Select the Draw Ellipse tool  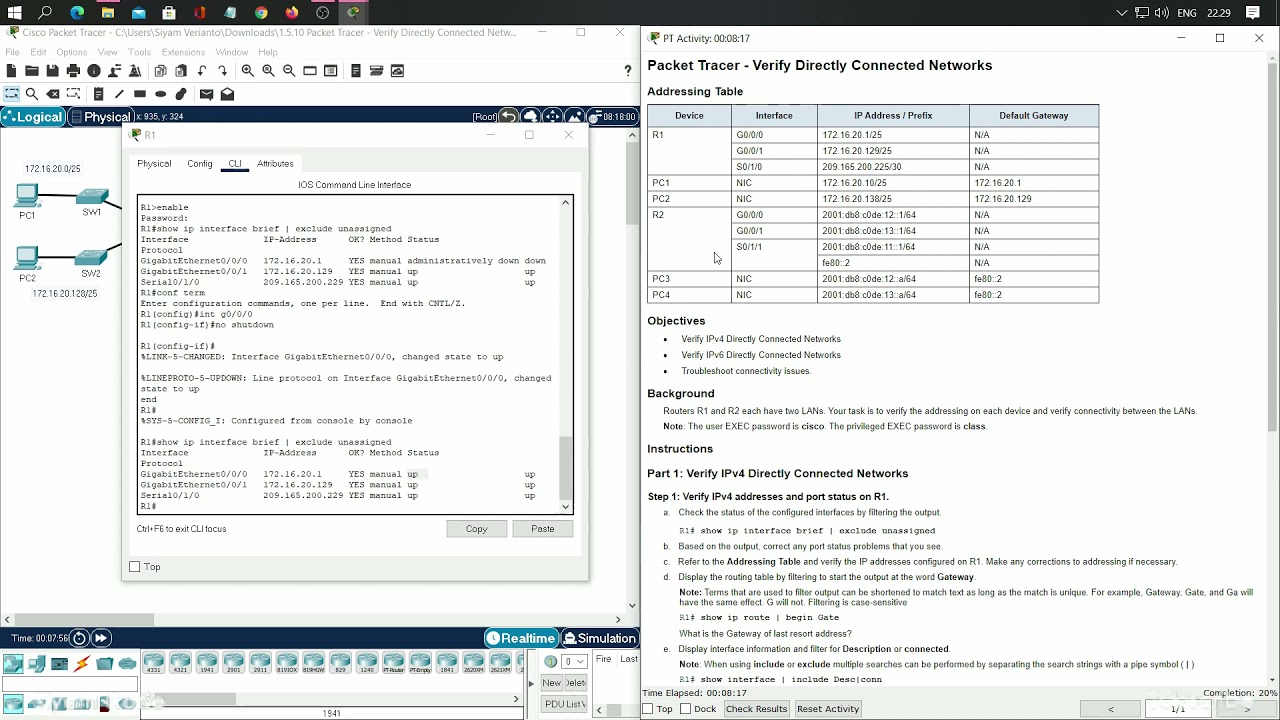point(160,94)
